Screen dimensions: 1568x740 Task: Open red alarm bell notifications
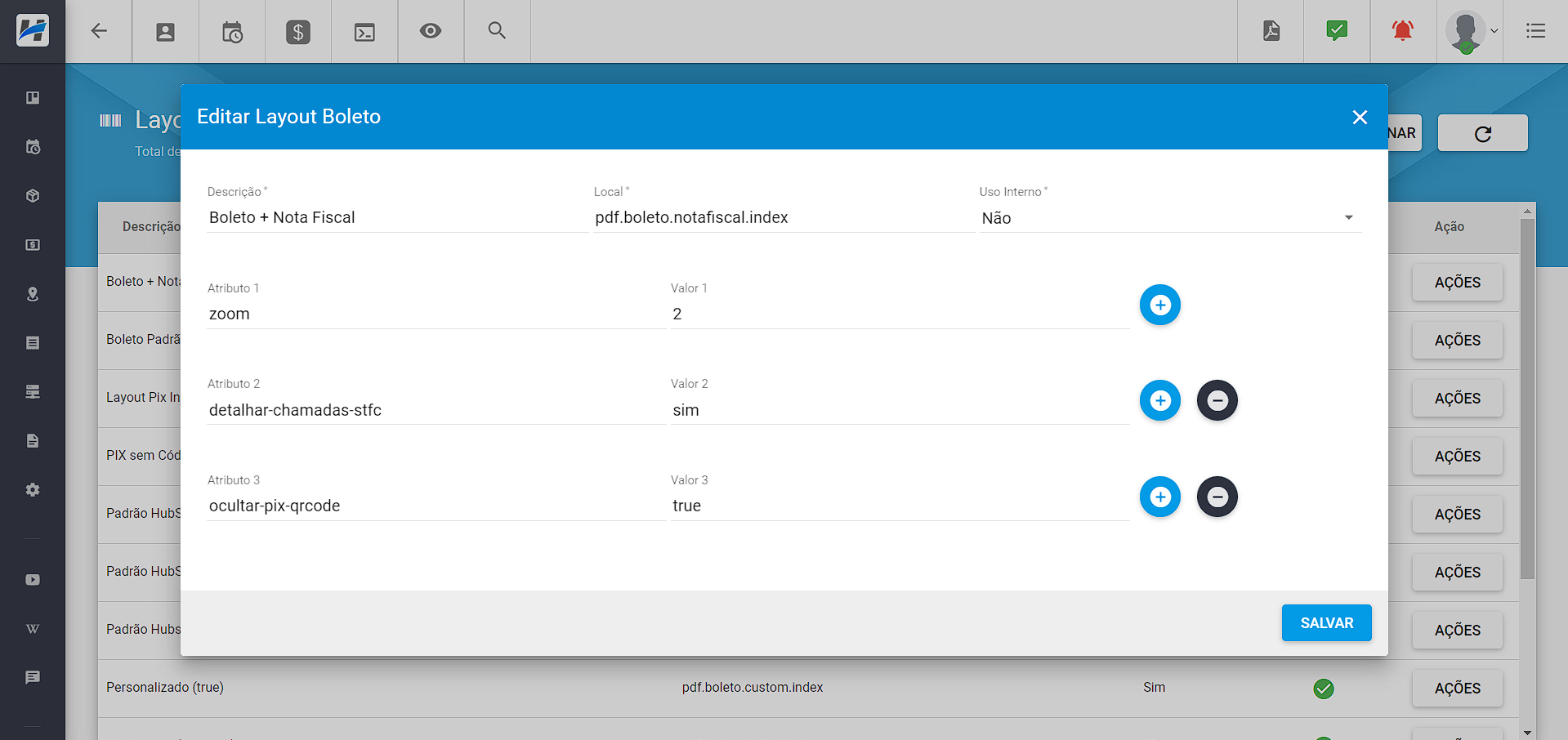tap(1403, 31)
